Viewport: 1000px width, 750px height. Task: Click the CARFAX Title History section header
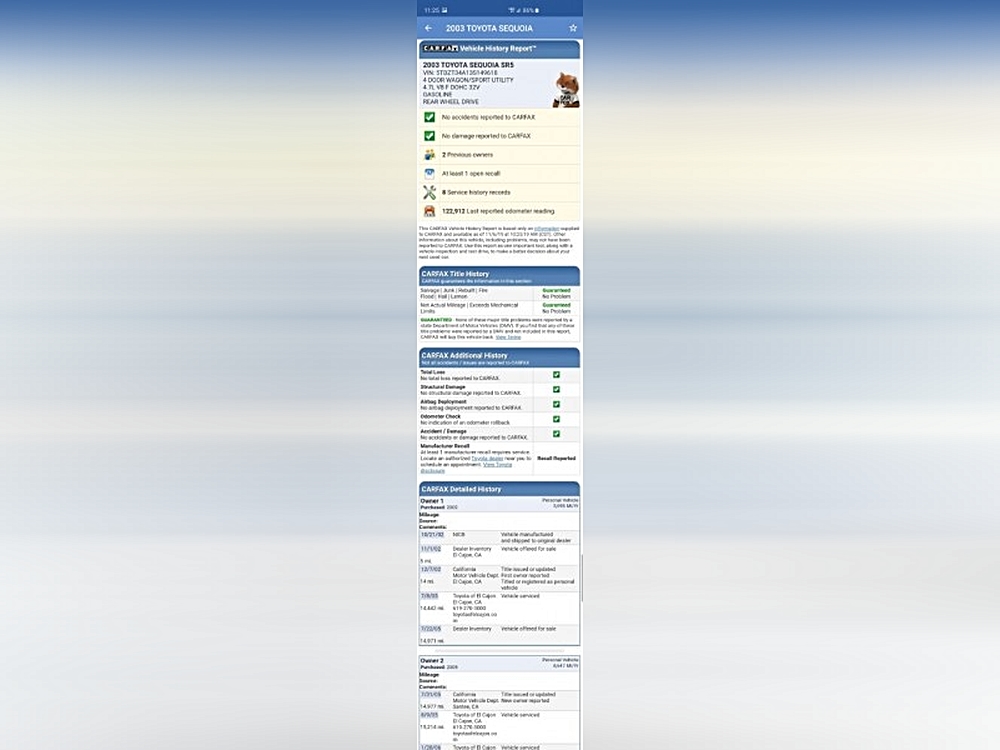pyautogui.click(x=499, y=276)
